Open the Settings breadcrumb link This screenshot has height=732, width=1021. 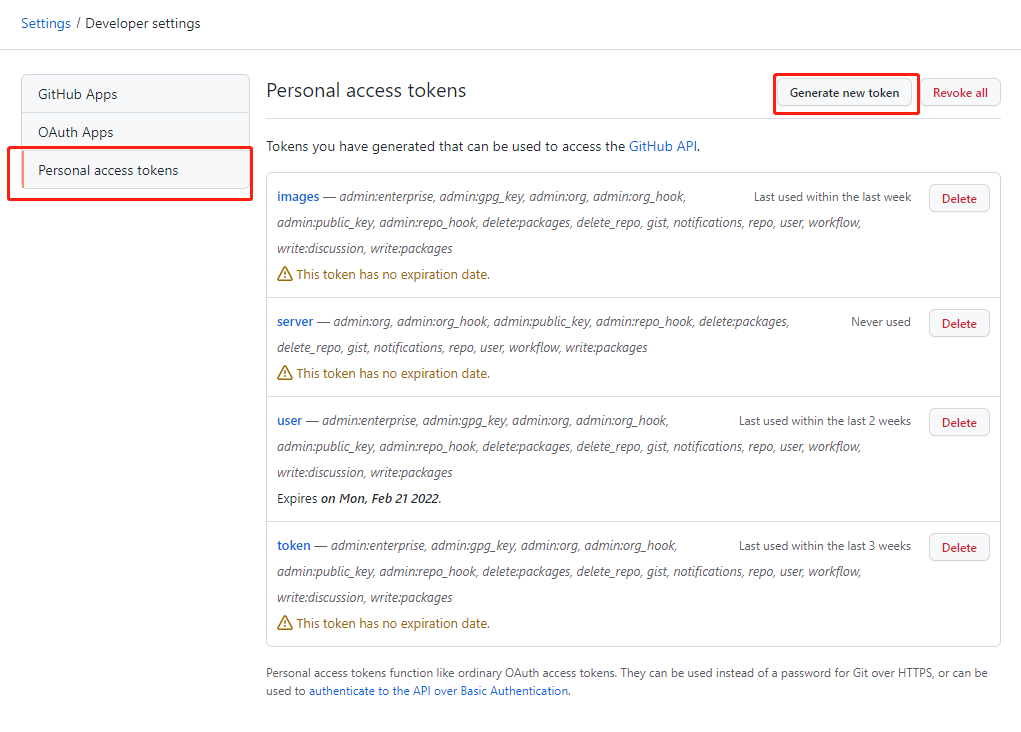(46, 23)
